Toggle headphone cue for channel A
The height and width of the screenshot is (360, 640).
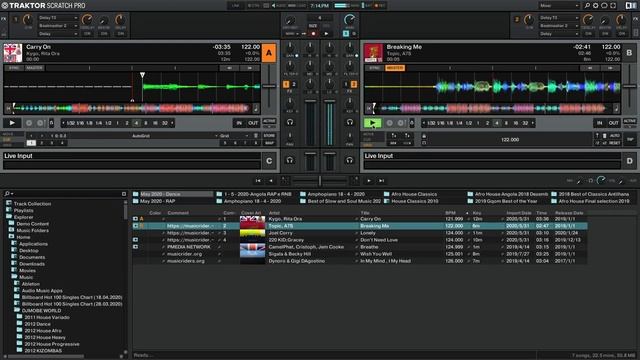click(290, 122)
